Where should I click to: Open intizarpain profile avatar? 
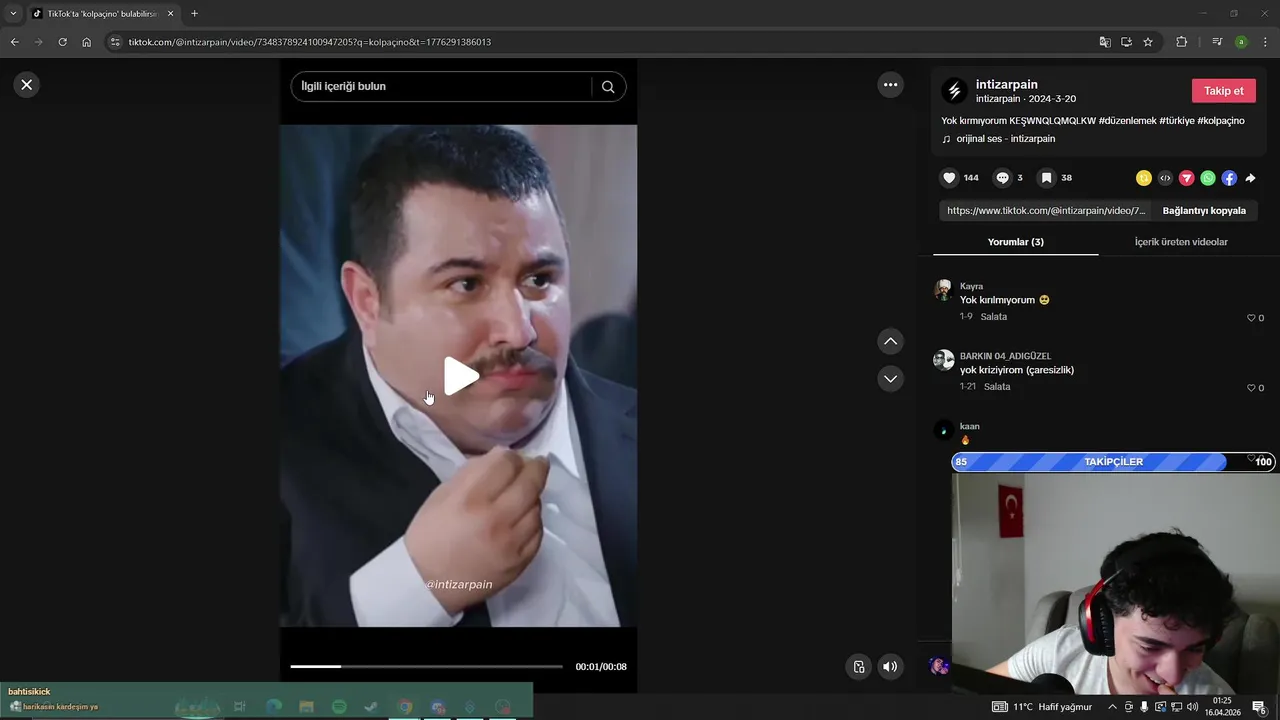(x=954, y=91)
